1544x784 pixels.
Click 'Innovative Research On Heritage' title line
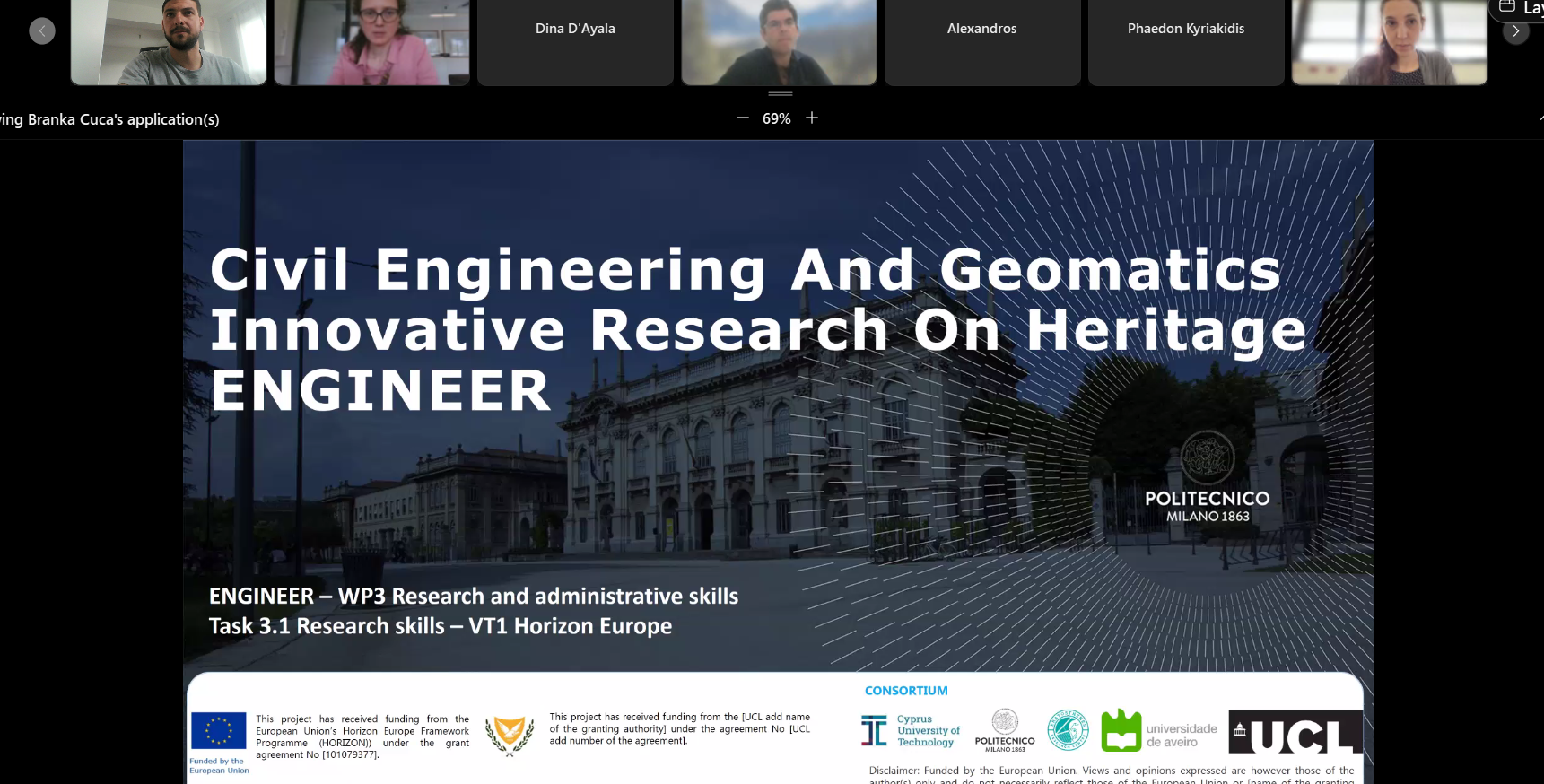758,330
